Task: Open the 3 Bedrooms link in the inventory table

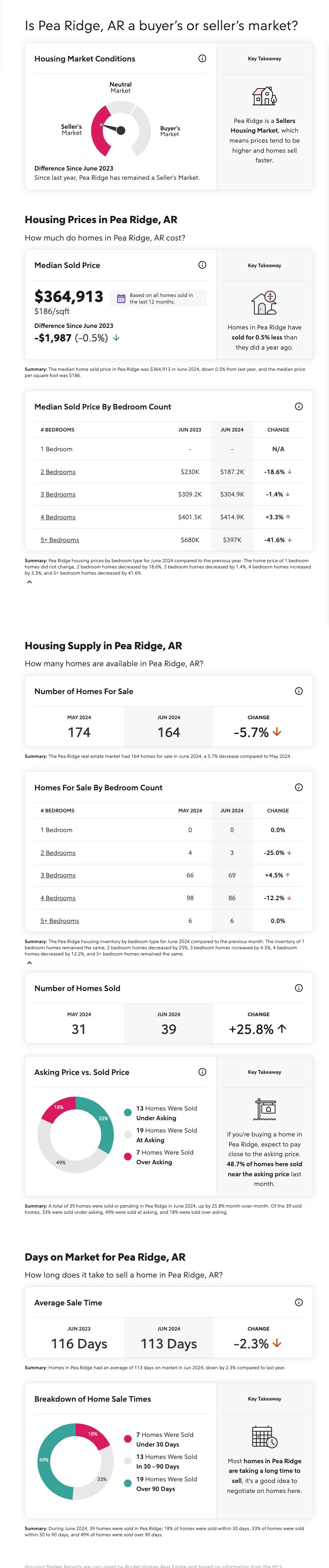Action: point(58,875)
